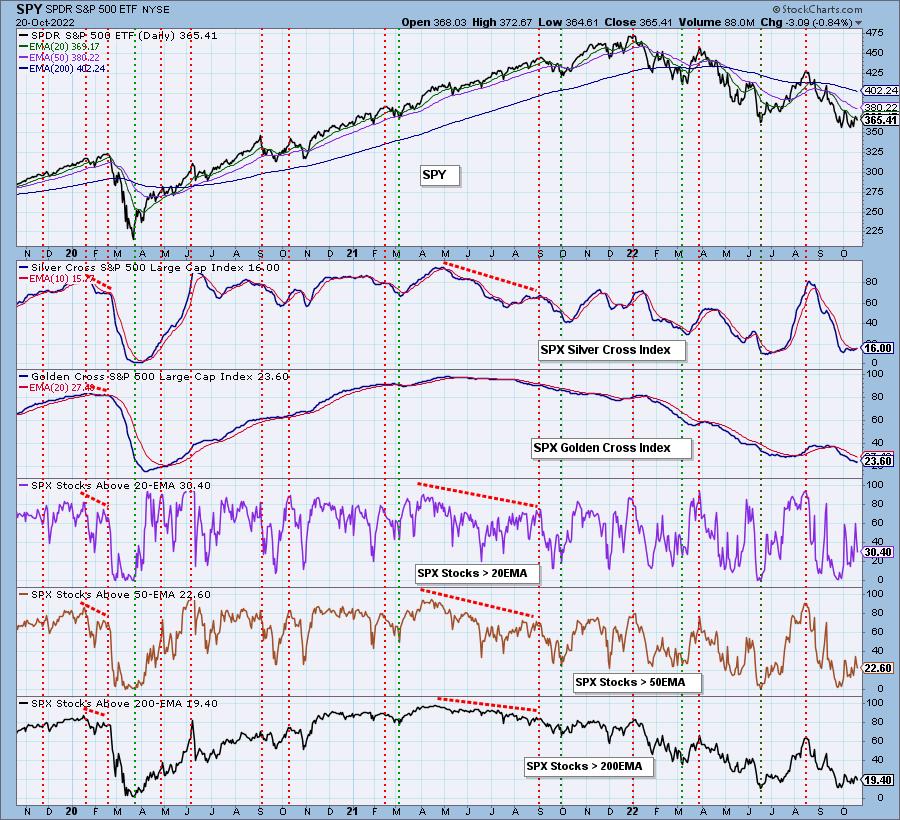
Task: Click the SPX Stocks Above 50-EMA legend title
Action: pyautogui.click(x=115, y=594)
